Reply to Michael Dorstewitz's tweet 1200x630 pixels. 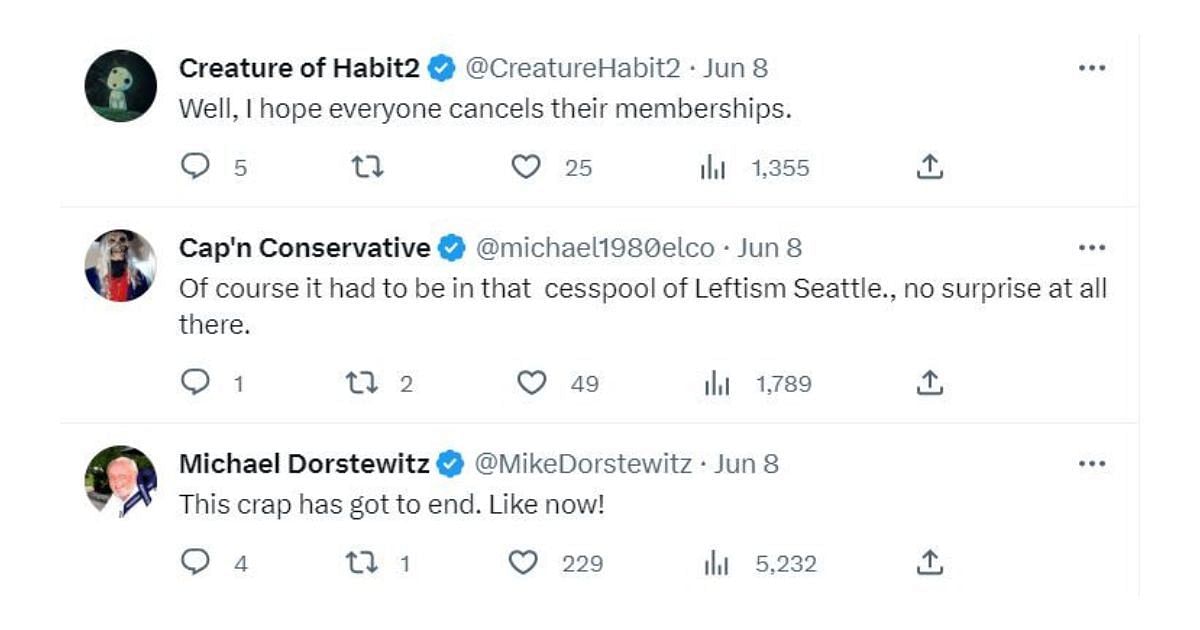(x=195, y=562)
